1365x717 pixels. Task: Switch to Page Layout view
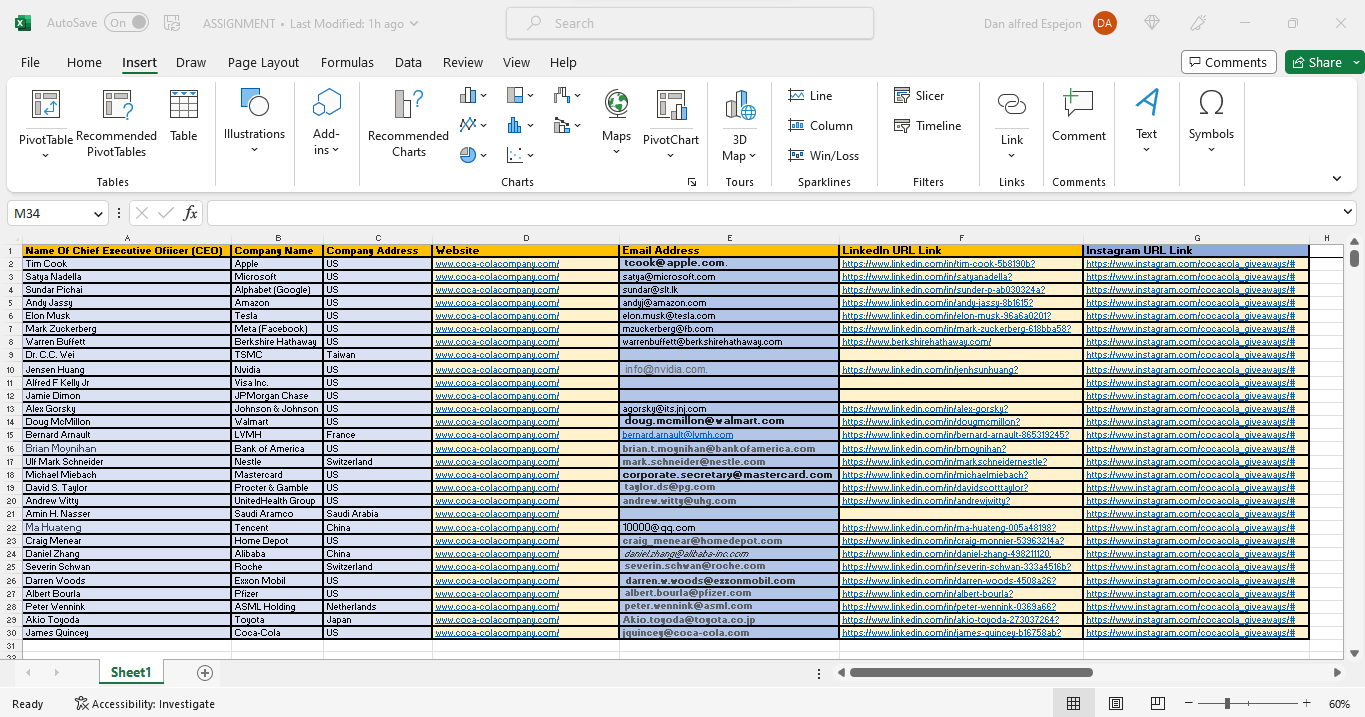click(1116, 704)
